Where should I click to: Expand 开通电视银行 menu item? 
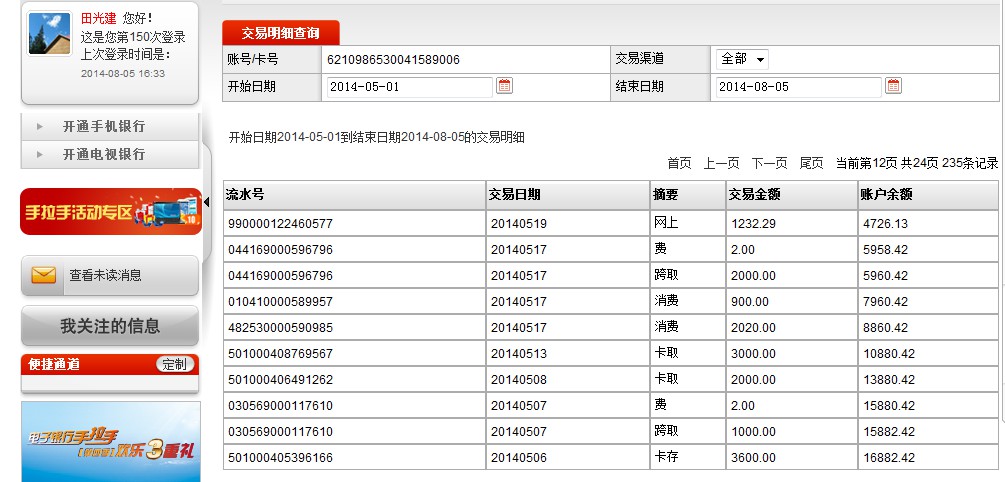(x=103, y=154)
